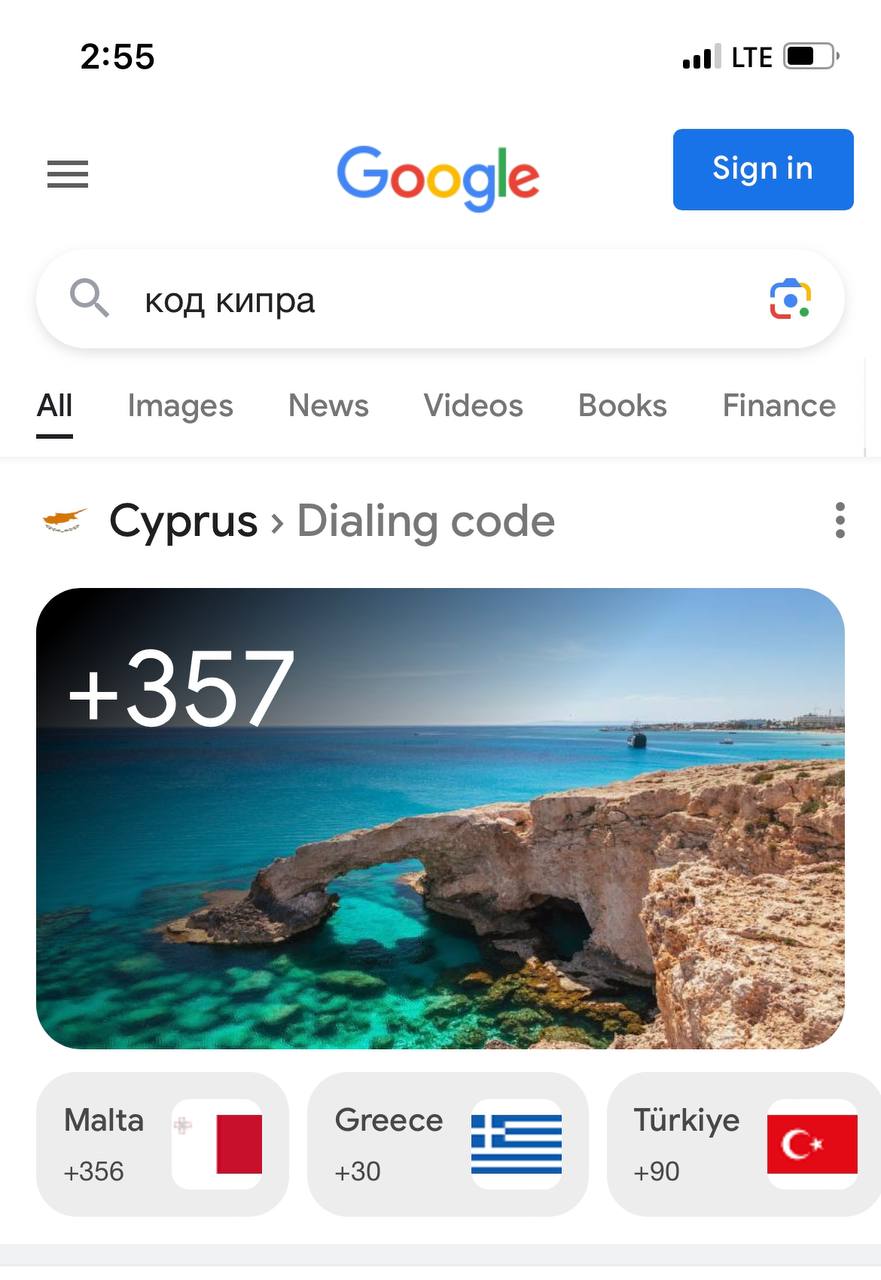The height and width of the screenshot is (1280, 881).
Task: Tap the Google logo
Action: (438, 177)
